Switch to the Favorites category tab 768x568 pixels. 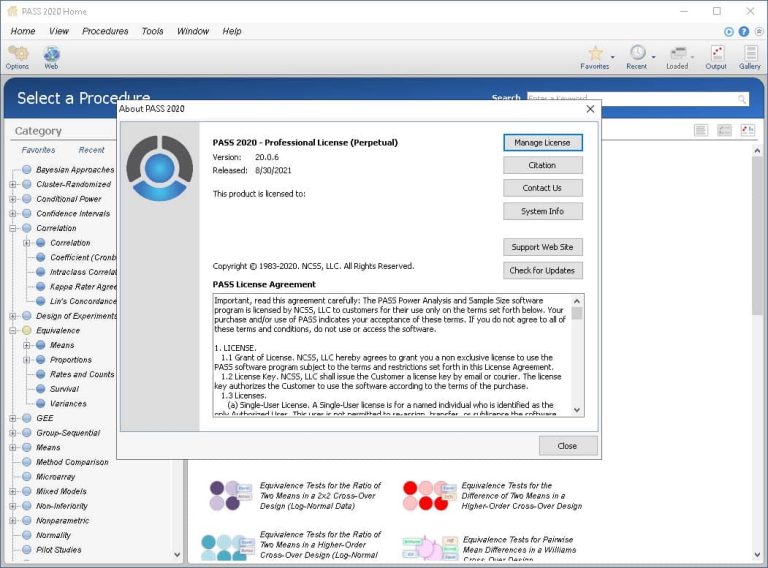(x=38, y=150)
